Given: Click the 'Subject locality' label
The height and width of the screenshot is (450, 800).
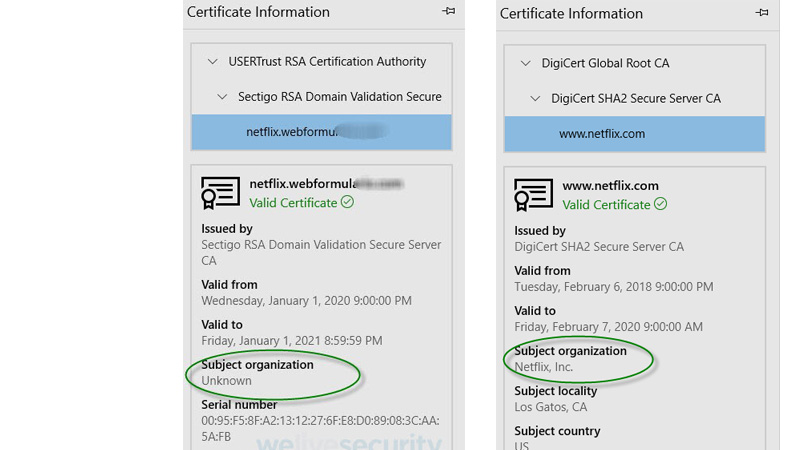Looking at the screenshot, I should pos(555,391).
